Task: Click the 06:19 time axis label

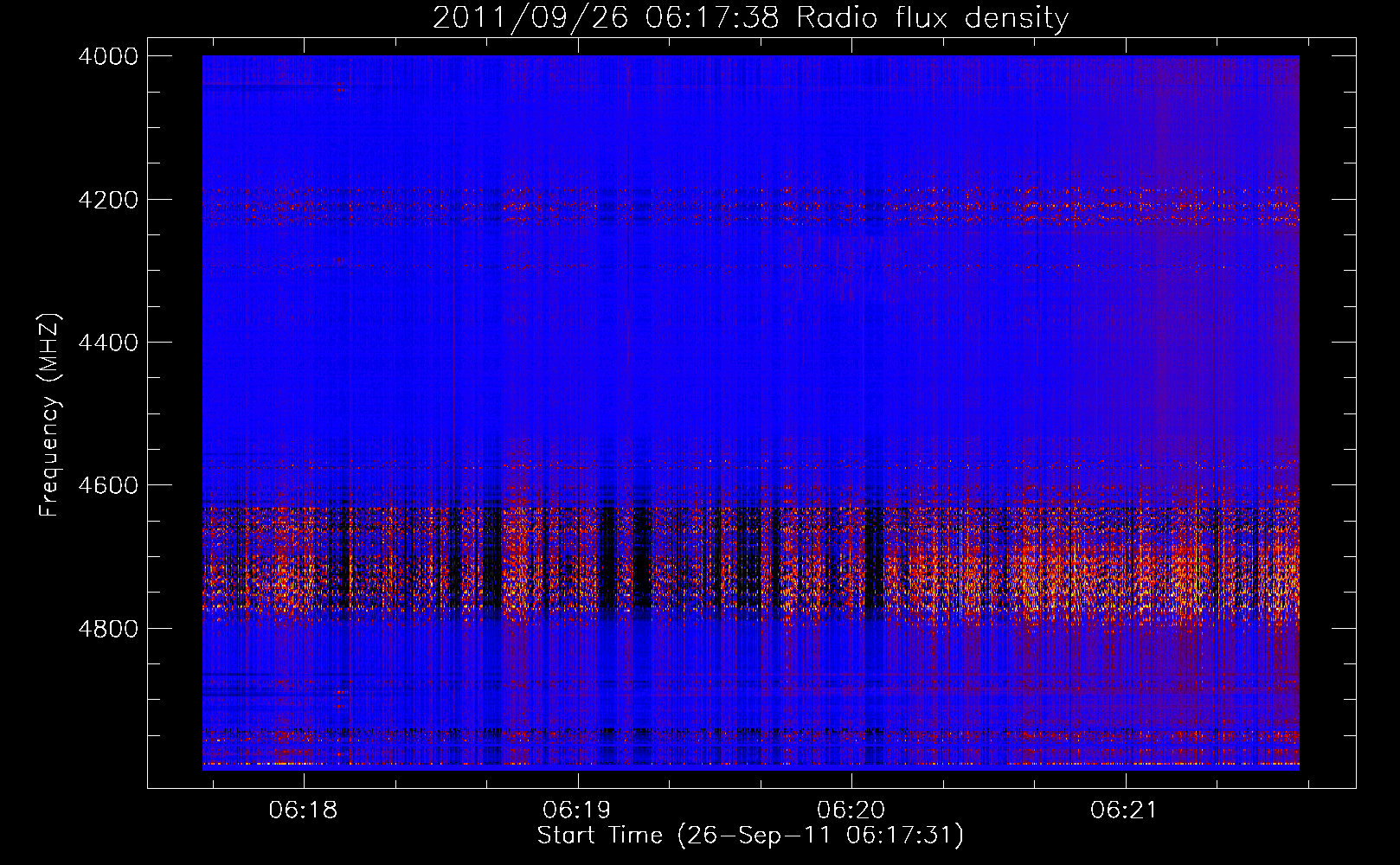Action: pos(576,811)
